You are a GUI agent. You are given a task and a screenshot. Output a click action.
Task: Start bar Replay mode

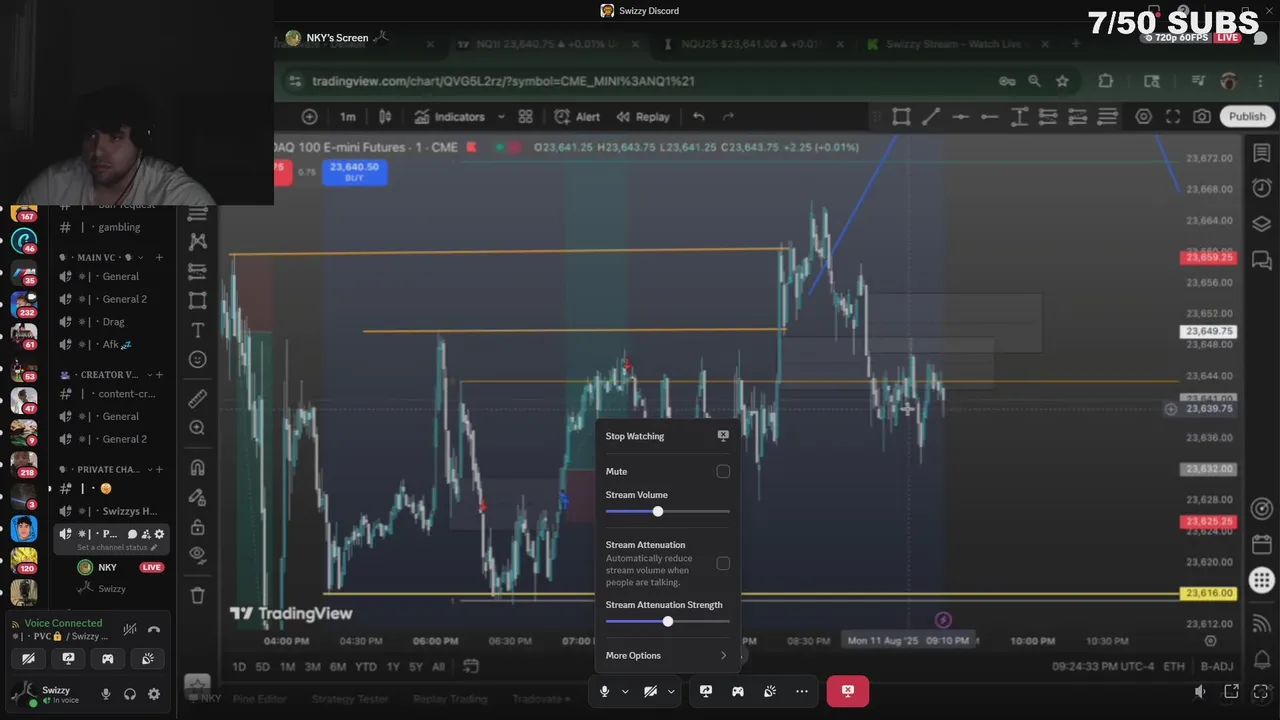[x=642, y=117]
